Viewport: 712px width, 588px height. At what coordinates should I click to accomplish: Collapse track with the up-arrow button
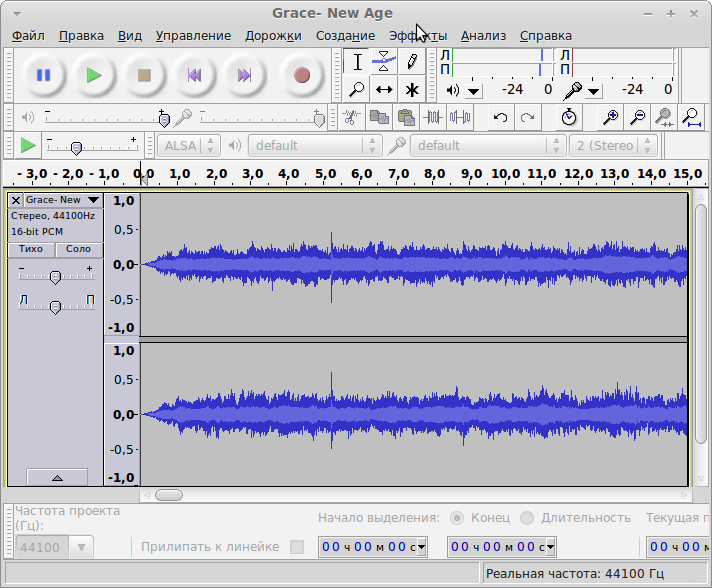[57, 478]
